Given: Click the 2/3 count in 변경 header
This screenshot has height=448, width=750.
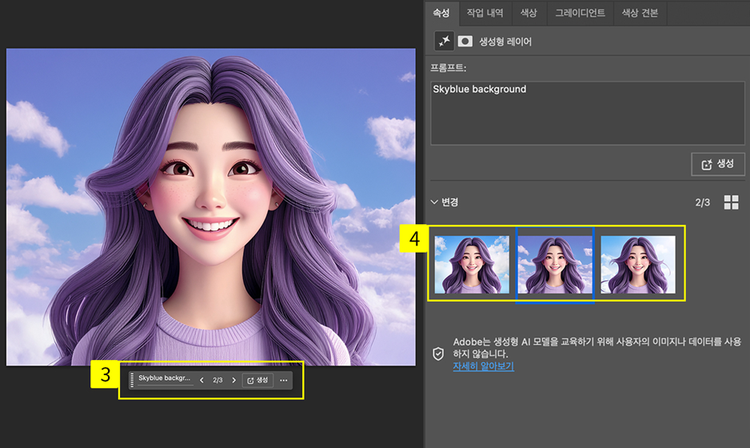Looking at the screenshot, I should pyautogui.click(x=702, y=202).
